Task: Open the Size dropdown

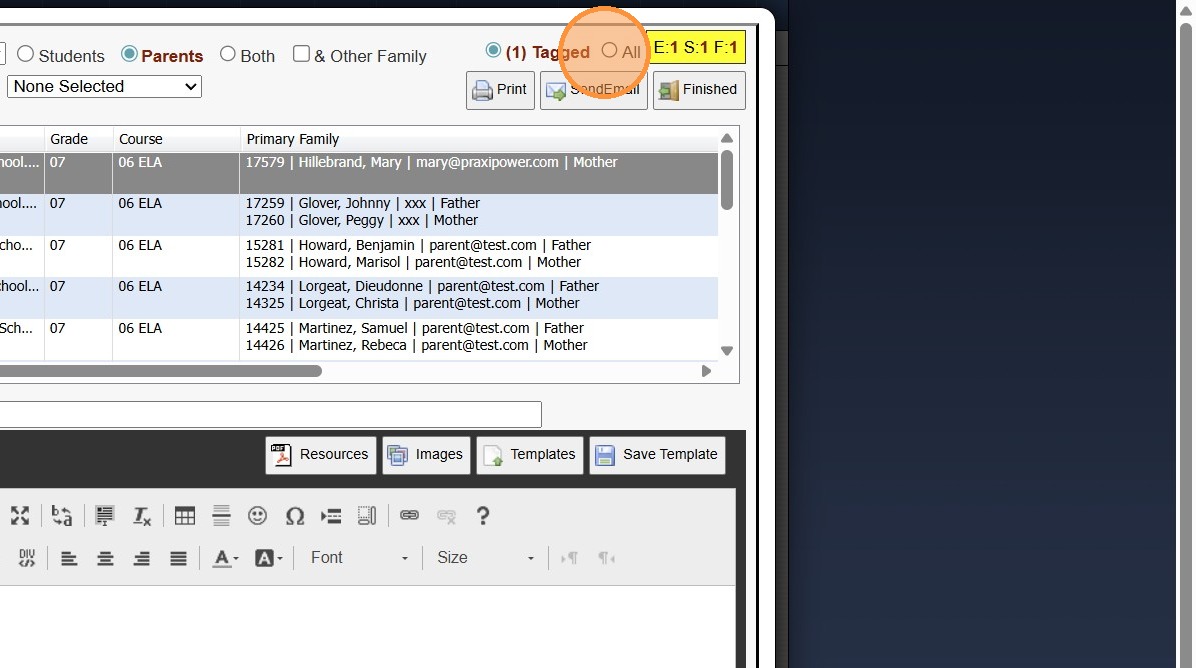Action: coord(485,558)
